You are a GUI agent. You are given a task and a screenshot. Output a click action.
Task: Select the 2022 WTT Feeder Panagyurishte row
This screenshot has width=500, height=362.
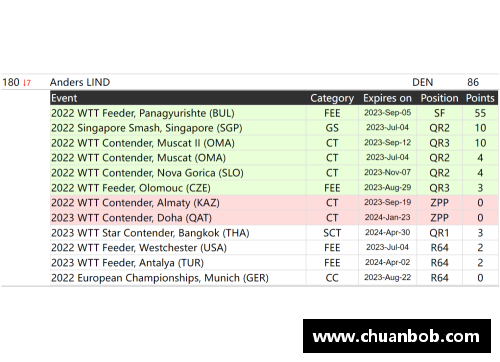pyautogui.click(x=274, y=113)
